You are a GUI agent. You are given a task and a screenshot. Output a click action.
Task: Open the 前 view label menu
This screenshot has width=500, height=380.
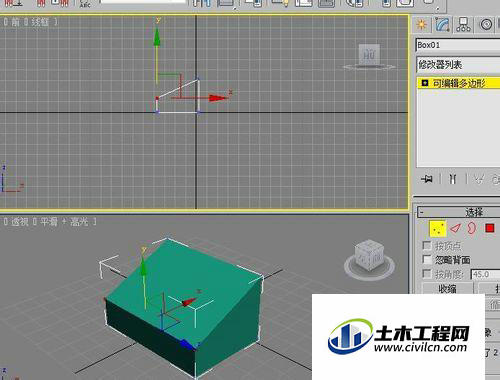click(15, 22)
